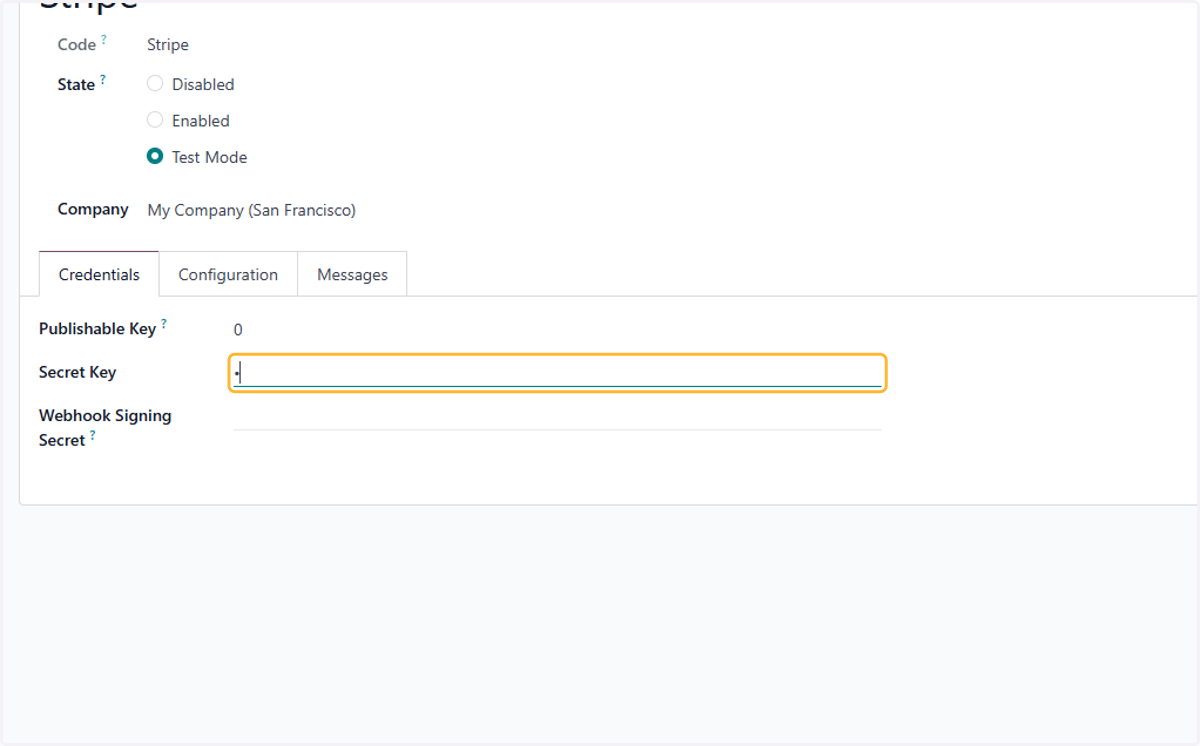Open the Configuration tab

point(228,274)
